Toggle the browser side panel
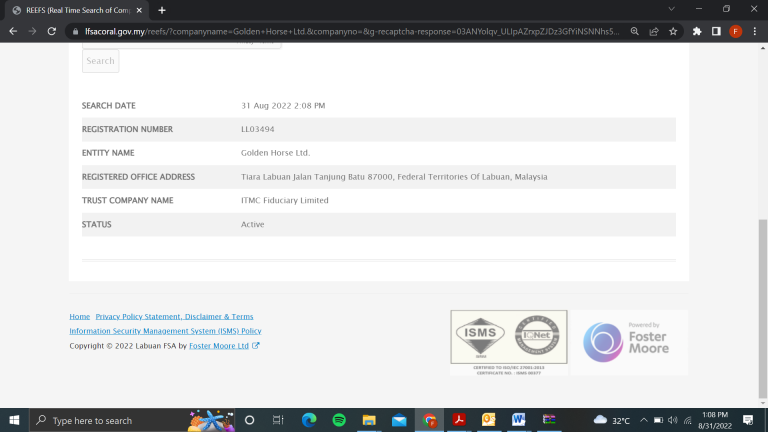 [x=716, y=31]
